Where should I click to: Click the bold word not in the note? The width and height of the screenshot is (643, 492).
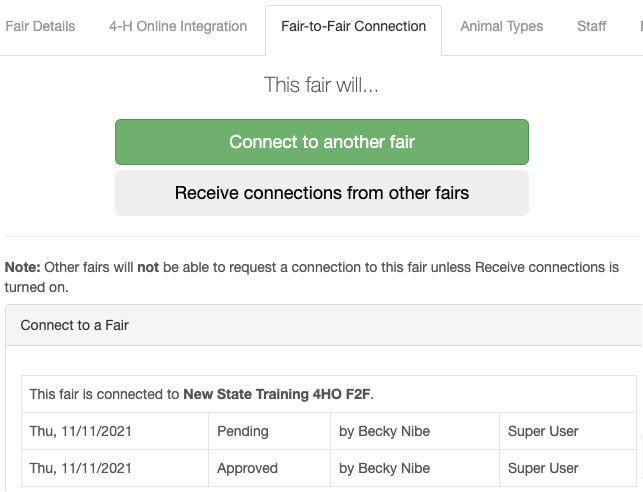click(148, 268)
